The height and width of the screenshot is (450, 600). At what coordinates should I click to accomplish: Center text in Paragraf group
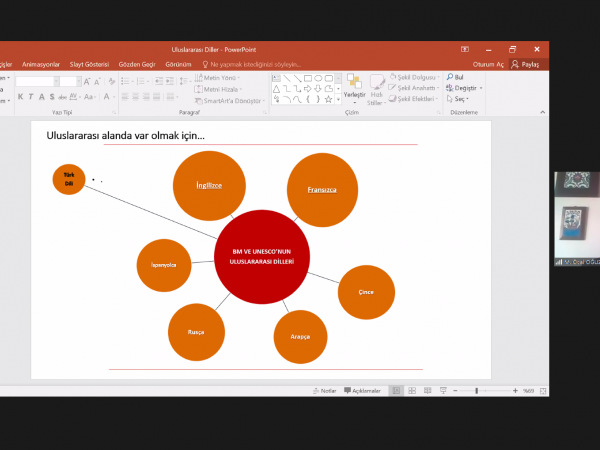pos(135,97)
